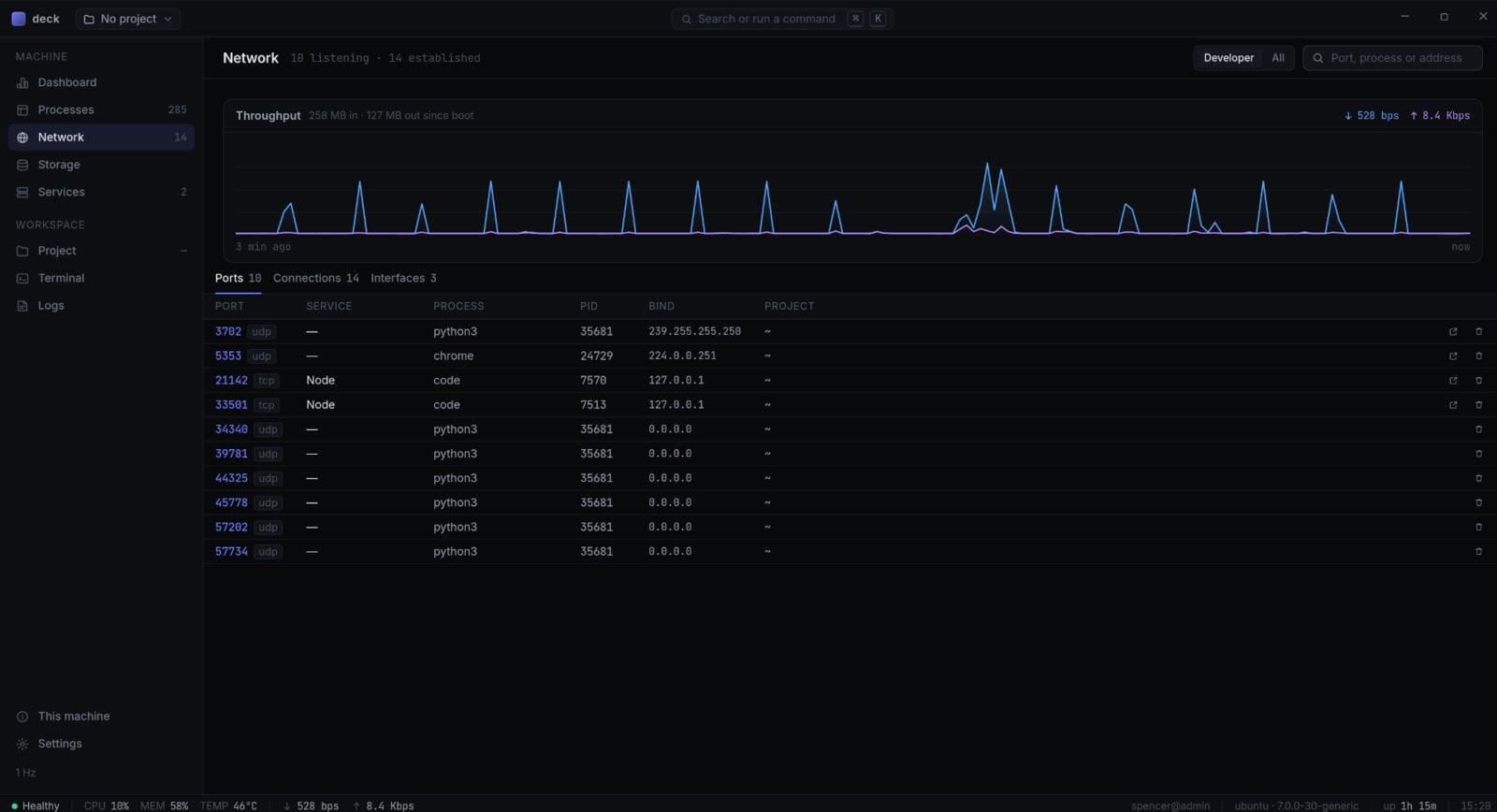Image resolution: width=1497 pixels, height=812 pixels.
Task: Focus the Port, process or address filter field
Action: pos(1392,58)
